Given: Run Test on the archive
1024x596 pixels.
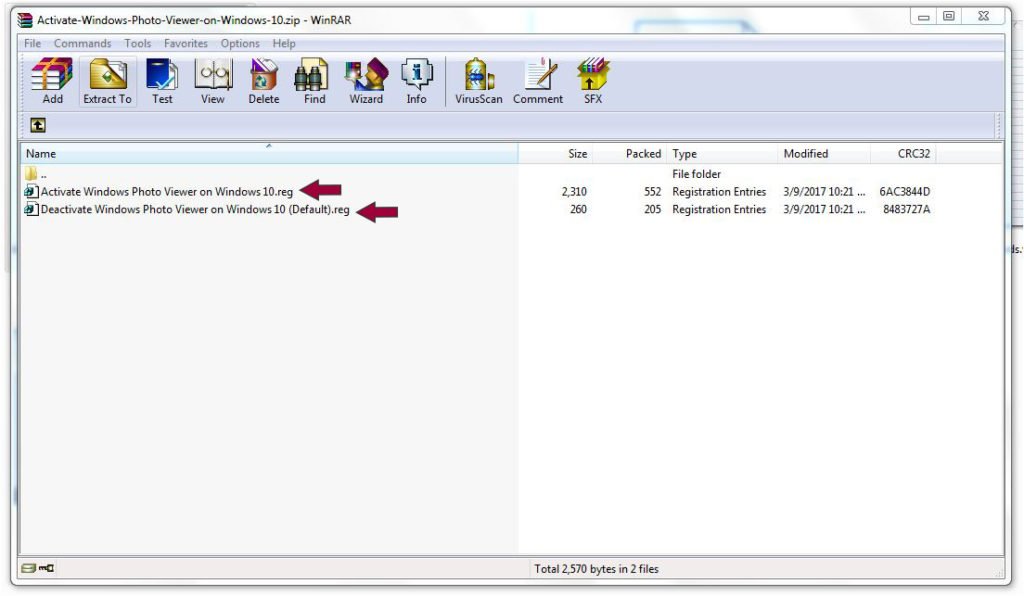Looking at the screenshot, I should coord(162,81).
